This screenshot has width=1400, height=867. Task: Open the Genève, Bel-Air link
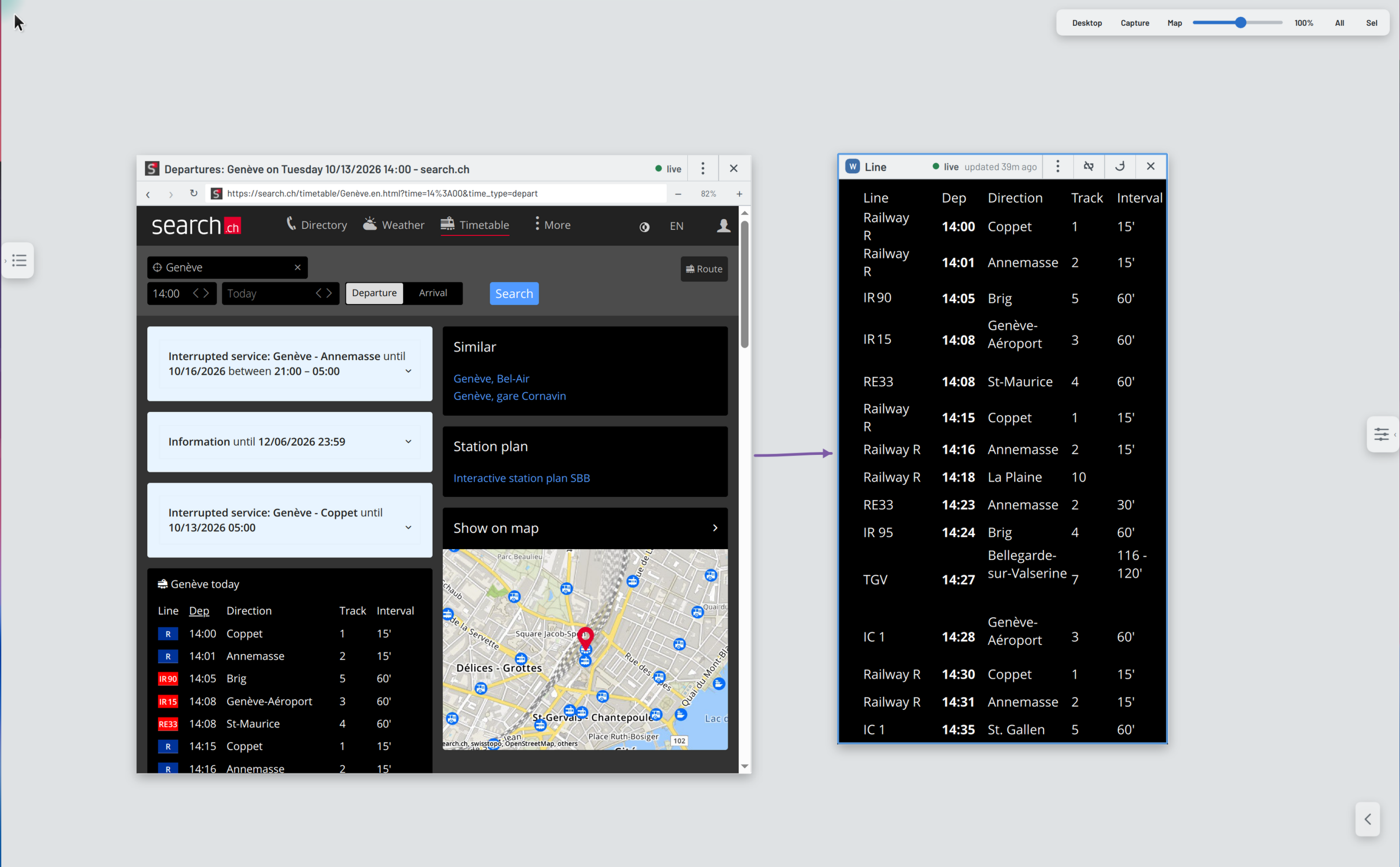(x=491, y=379)
